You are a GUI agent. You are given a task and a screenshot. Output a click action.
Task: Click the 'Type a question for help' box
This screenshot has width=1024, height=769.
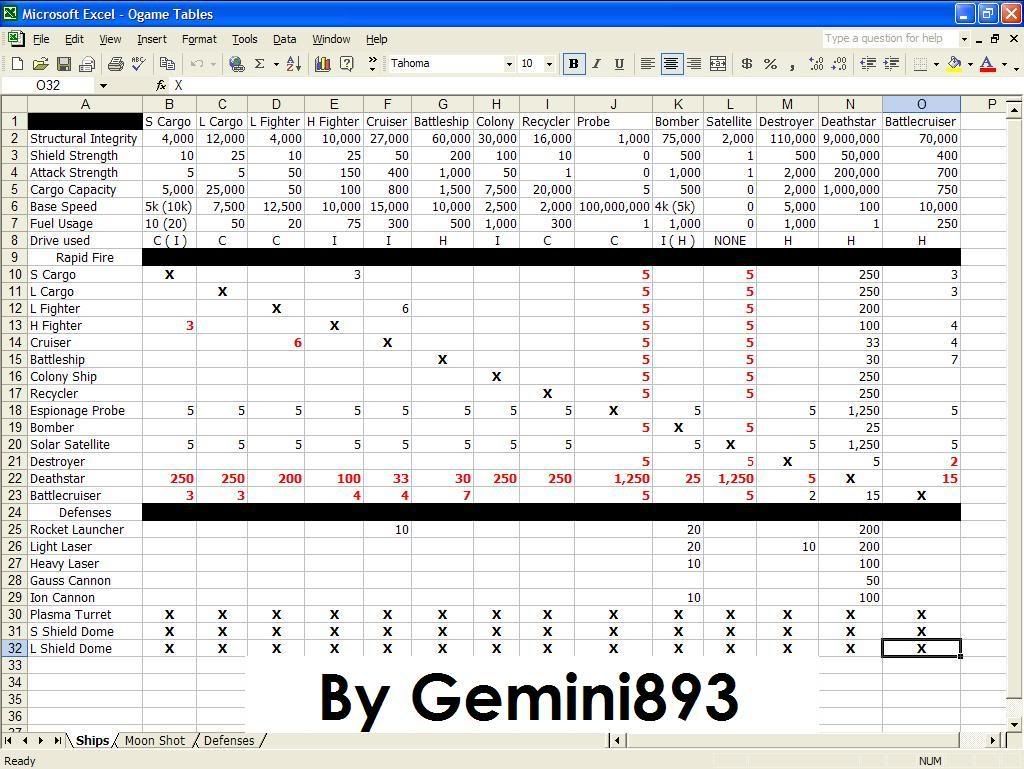(888, 39)
